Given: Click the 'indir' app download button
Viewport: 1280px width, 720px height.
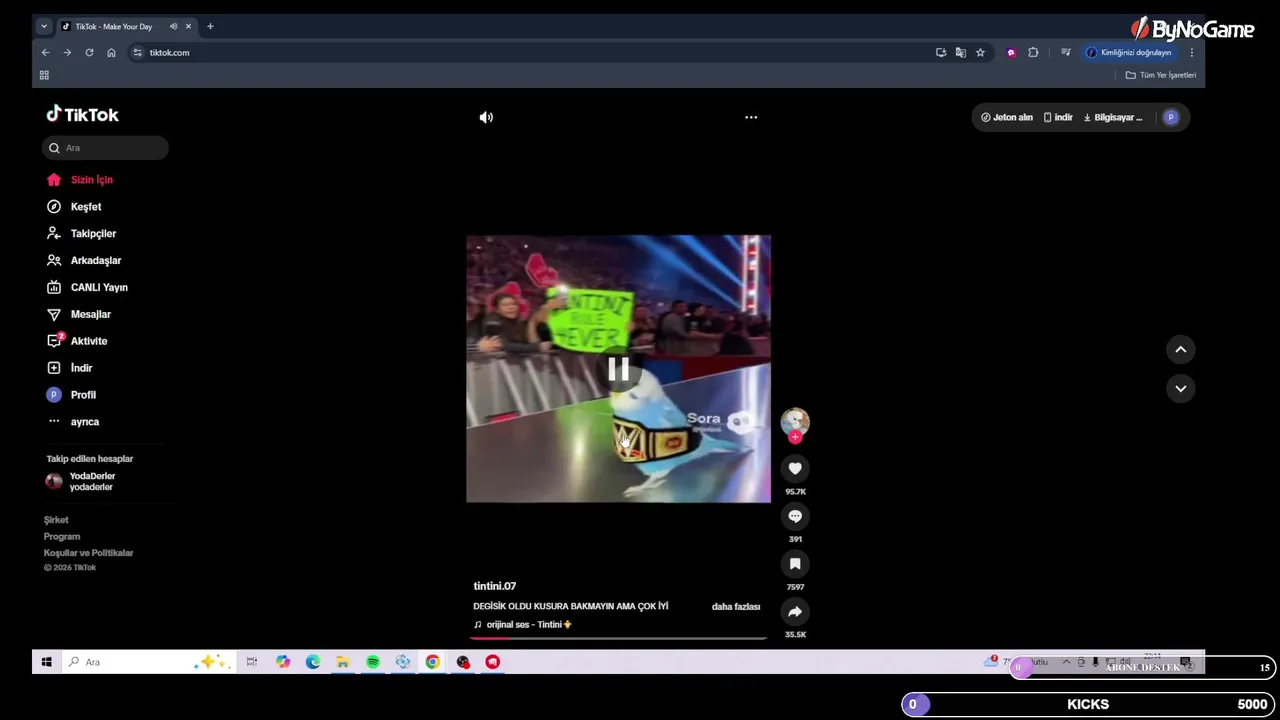Looking at the screenshot, I should (1058, 117).
